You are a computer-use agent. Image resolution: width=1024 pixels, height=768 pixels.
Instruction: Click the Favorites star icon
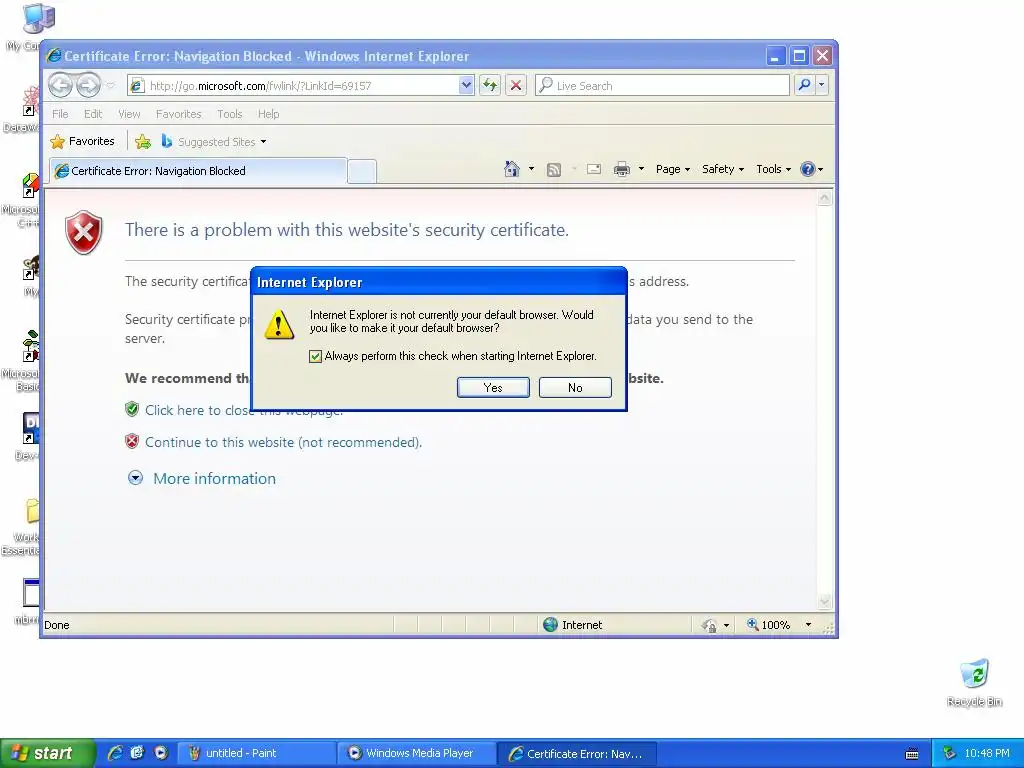click(57, 142)
